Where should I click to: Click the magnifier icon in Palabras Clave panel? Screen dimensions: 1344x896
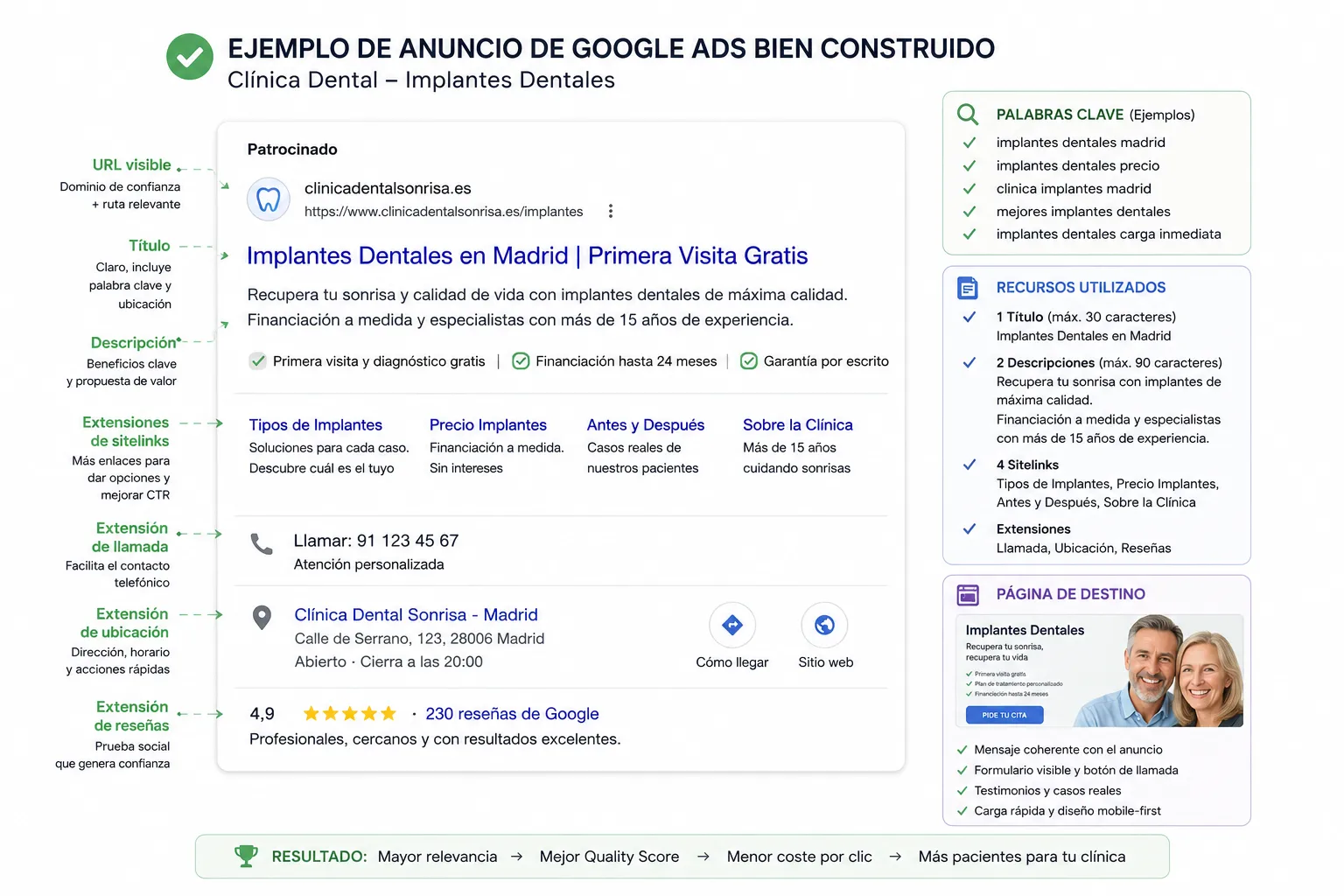tap(968, 115)
